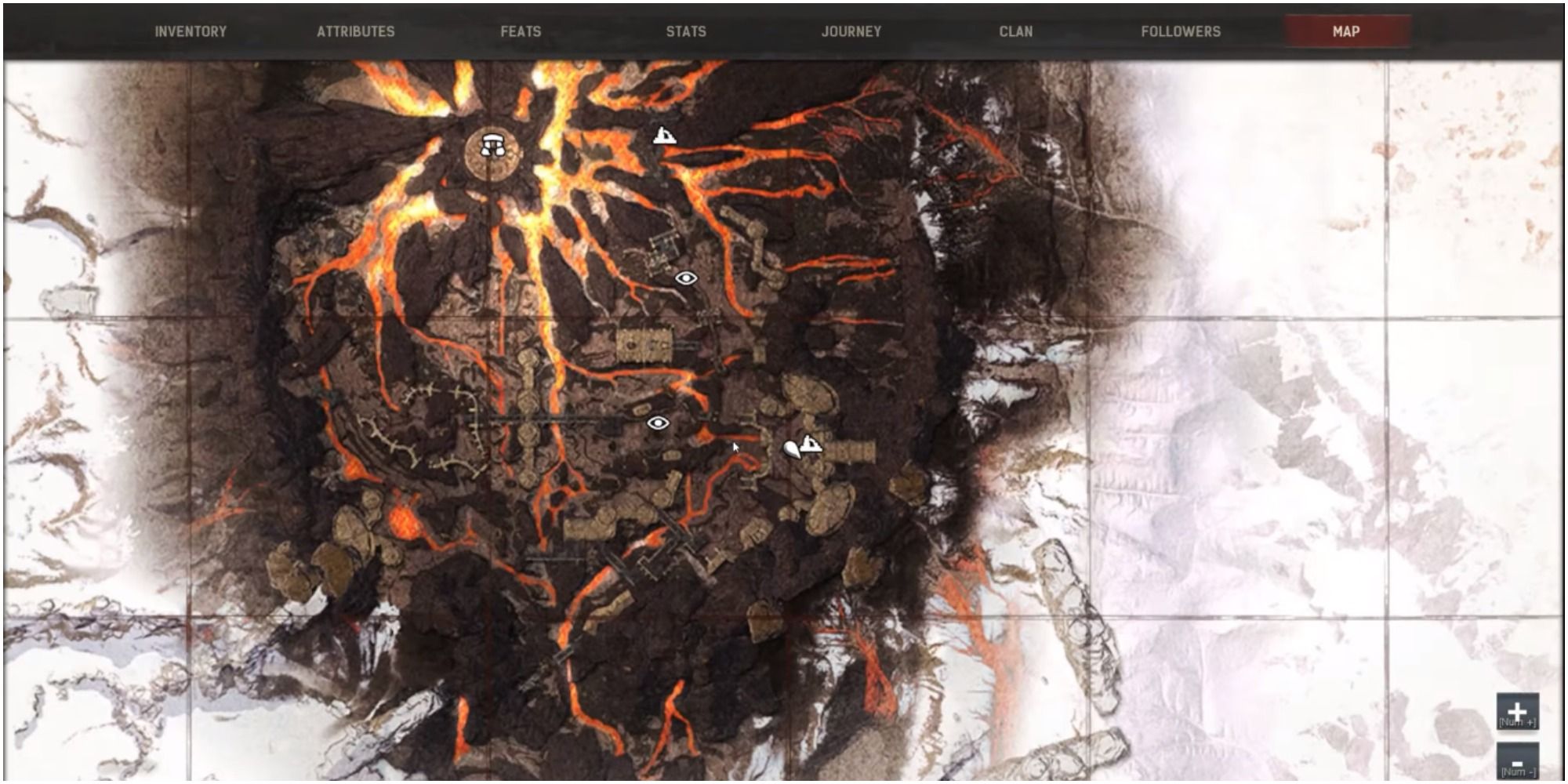The image size is (1568, 784).
Task: Click the northern eye point-of-interest marker
Action: click(686, 278)
